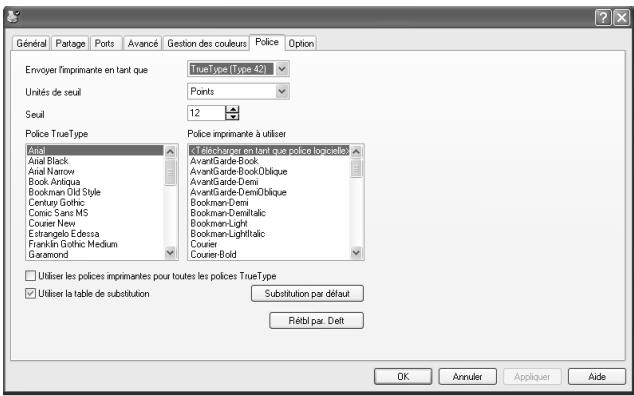
Task: Click up arrow of printer font scrollbar
Action: [356, 152]
